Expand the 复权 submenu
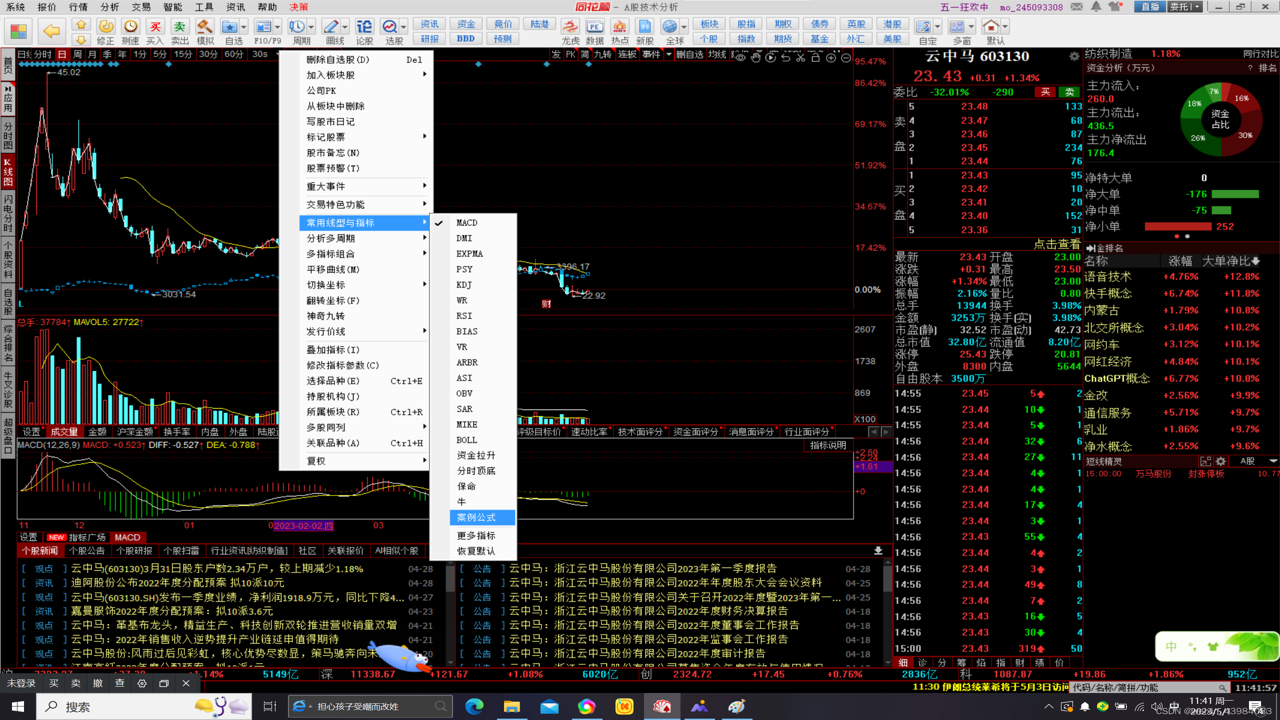This screenshot has height=720, width=1280. [364, 461]
